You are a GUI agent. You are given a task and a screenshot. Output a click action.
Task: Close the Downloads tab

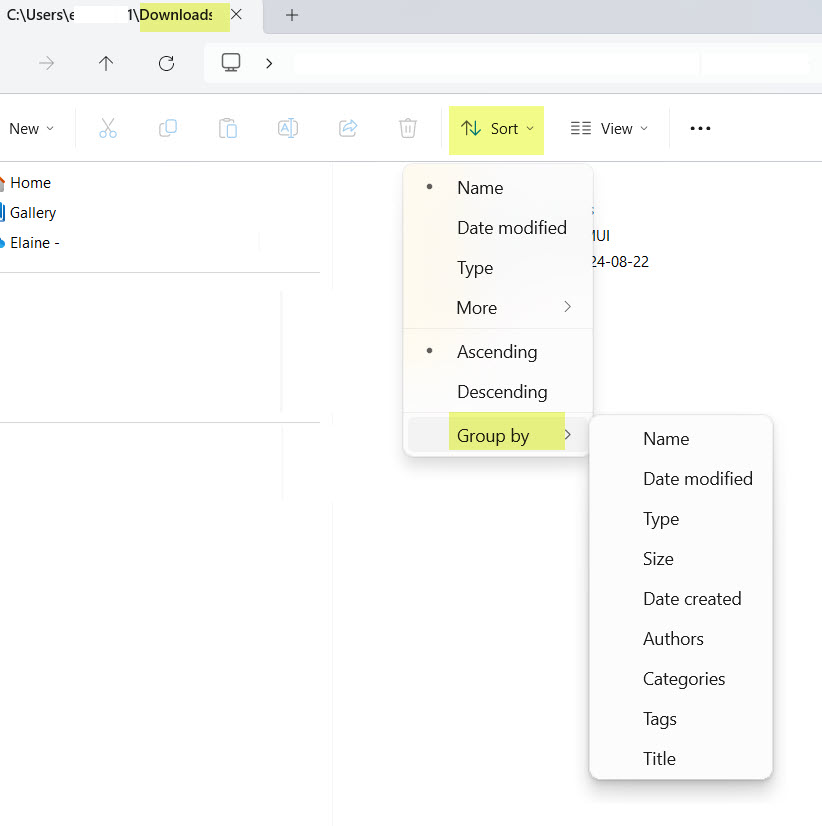237,14
